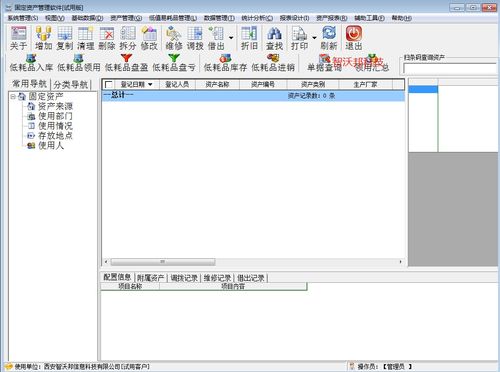Toggle the select-all checkbox in grid header

(108, 85)
